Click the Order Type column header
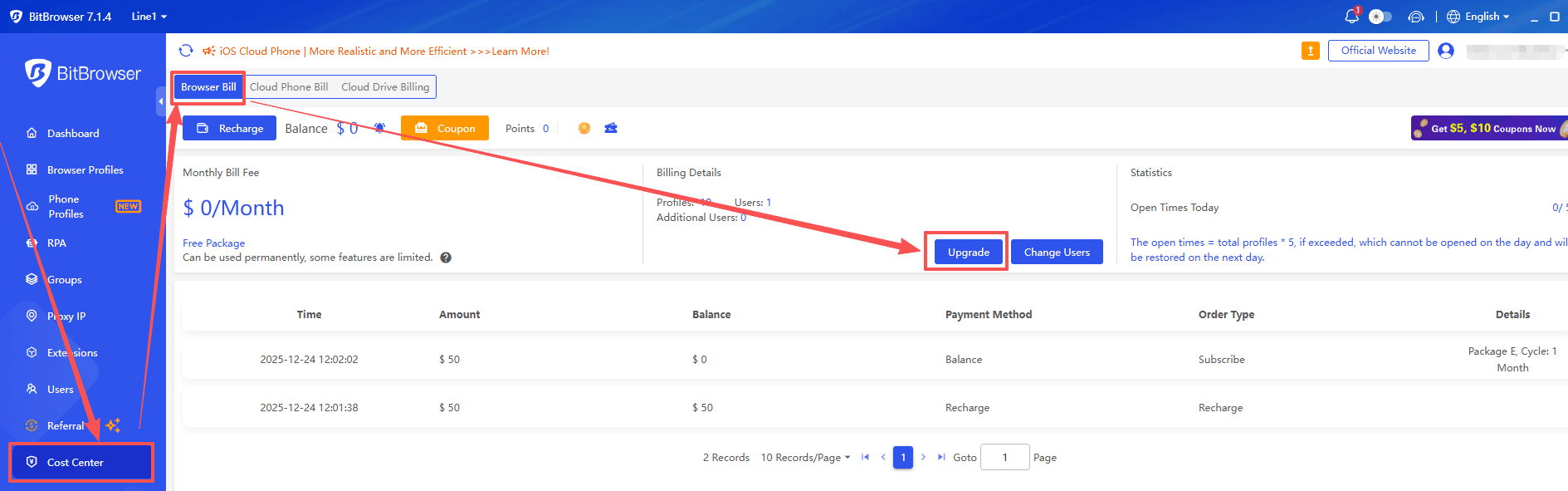Viewport: 1568px width, 491px height. coord(1226,315)
